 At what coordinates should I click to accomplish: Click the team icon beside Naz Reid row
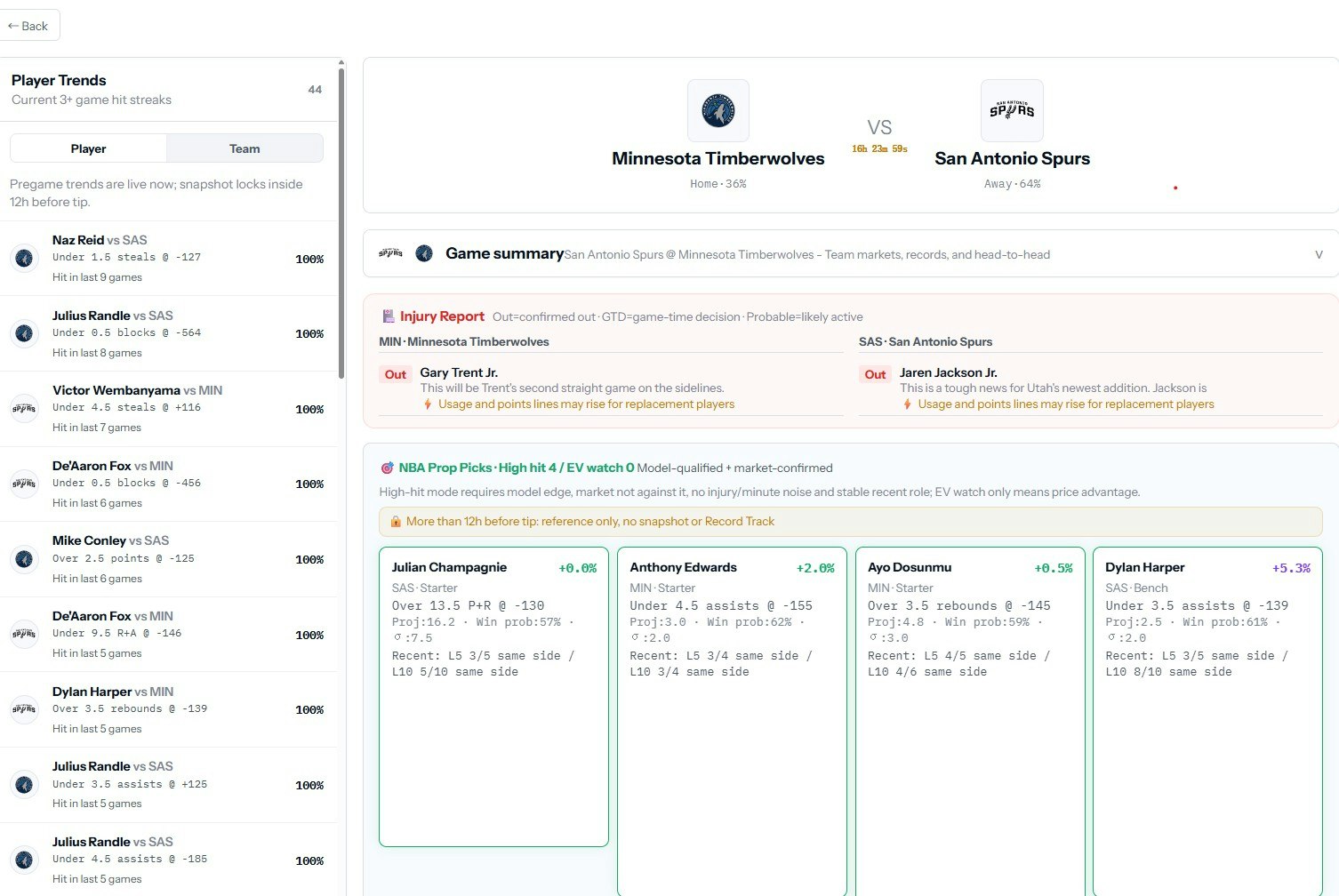pyautogui.click(x=24, y=258)
